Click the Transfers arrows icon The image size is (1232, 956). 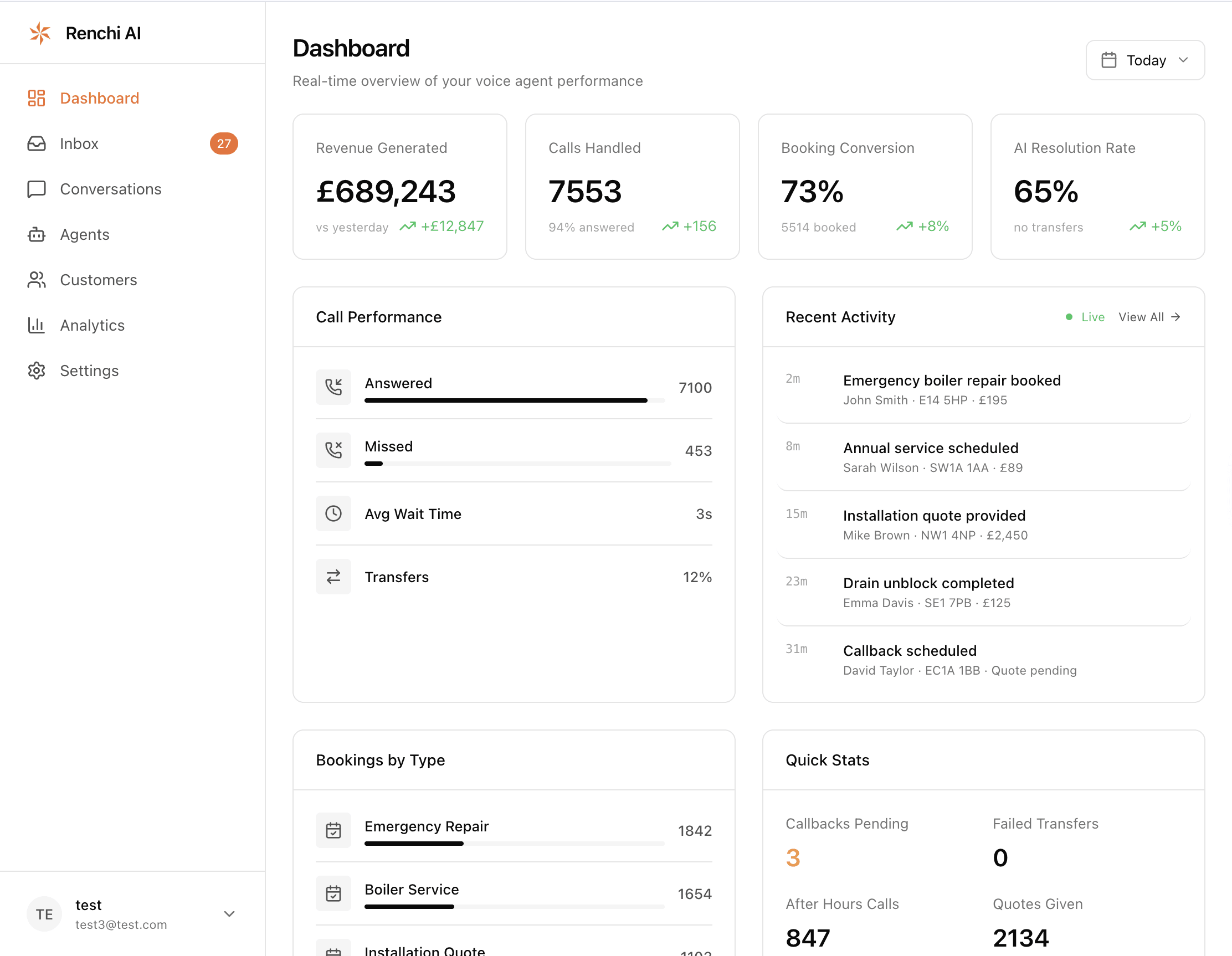tap(333, 577)
